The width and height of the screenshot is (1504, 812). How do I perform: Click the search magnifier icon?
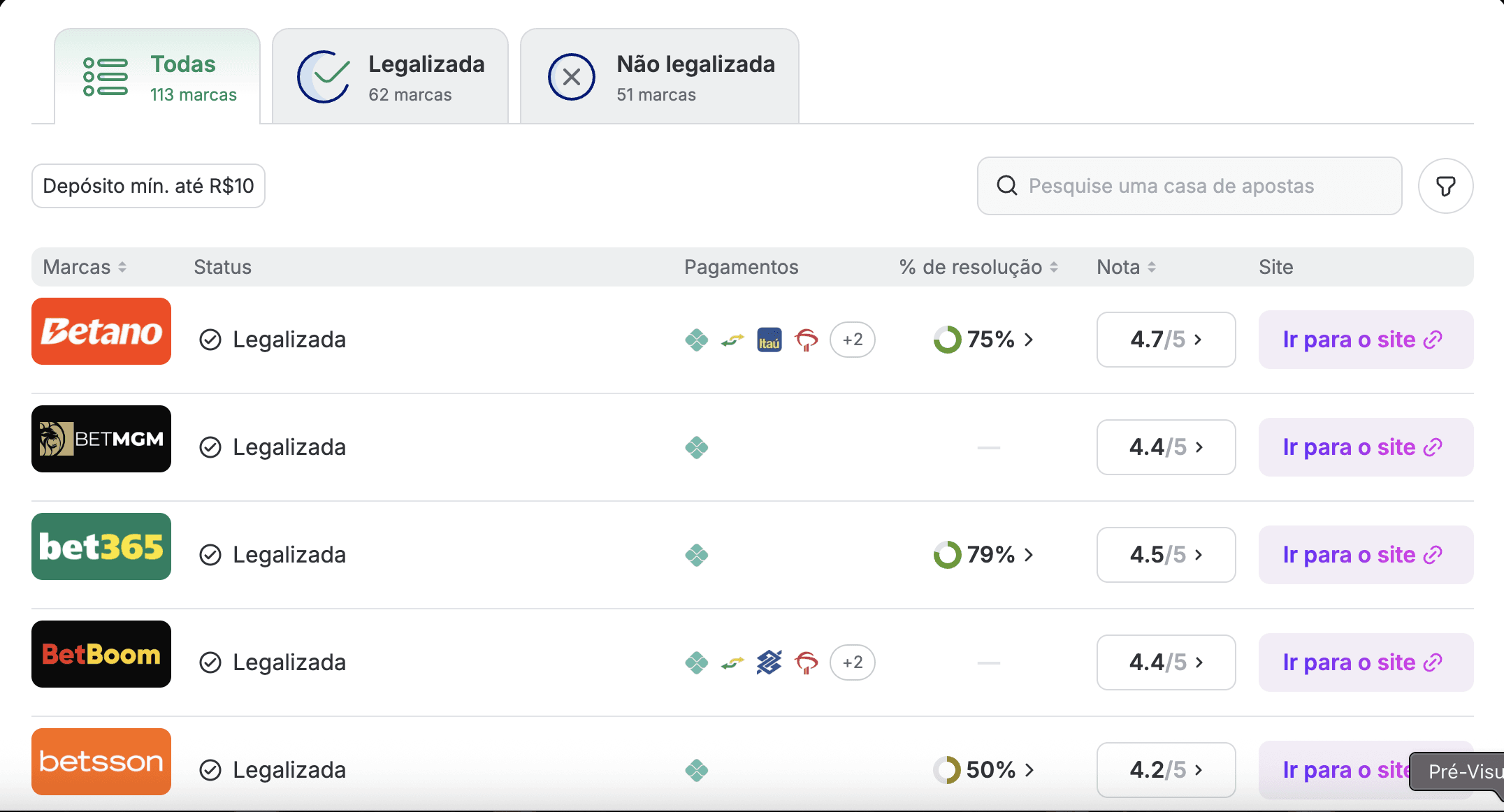[x=1006, y=185]
